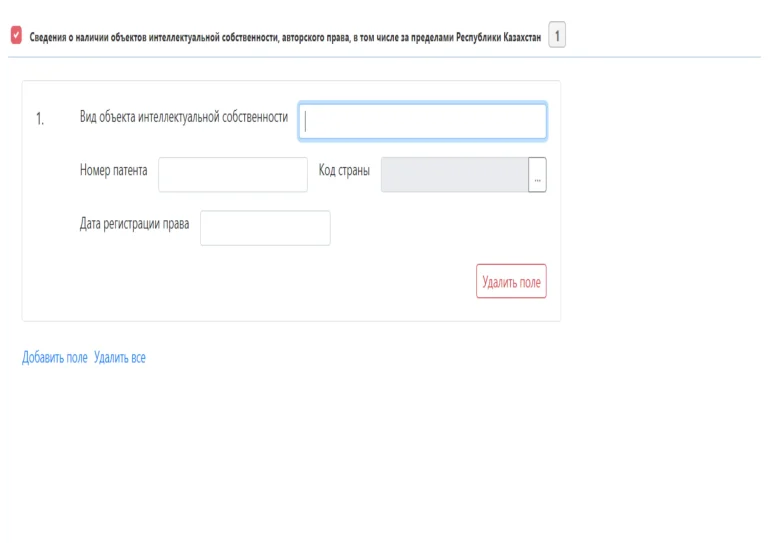
Task: Click the 'Код страны' label text
Action: pyautogui.click(x=344, y=170)
